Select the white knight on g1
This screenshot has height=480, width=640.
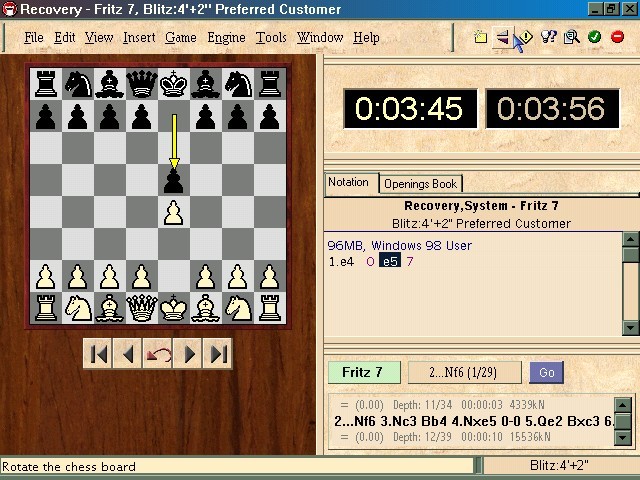pos(238,308)
